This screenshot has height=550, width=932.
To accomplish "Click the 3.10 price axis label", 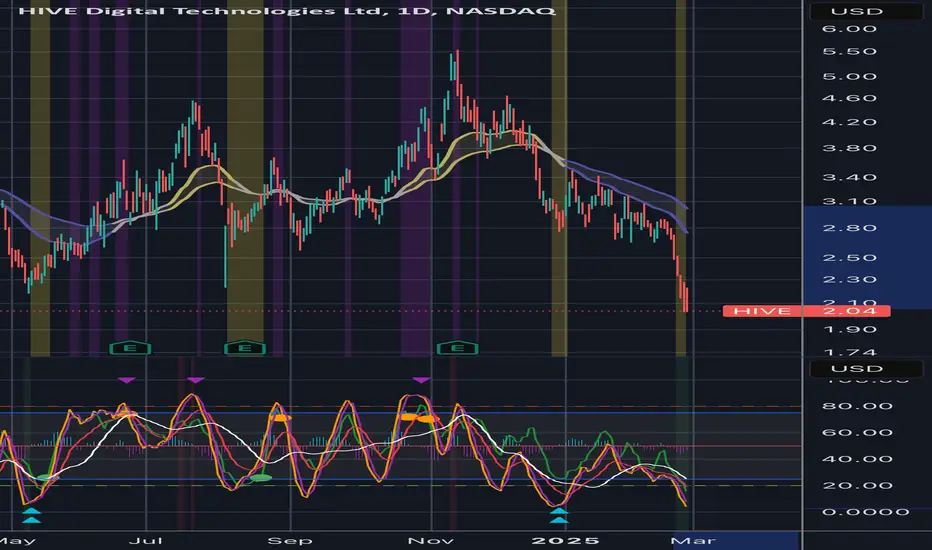I will tap(849, 201).
